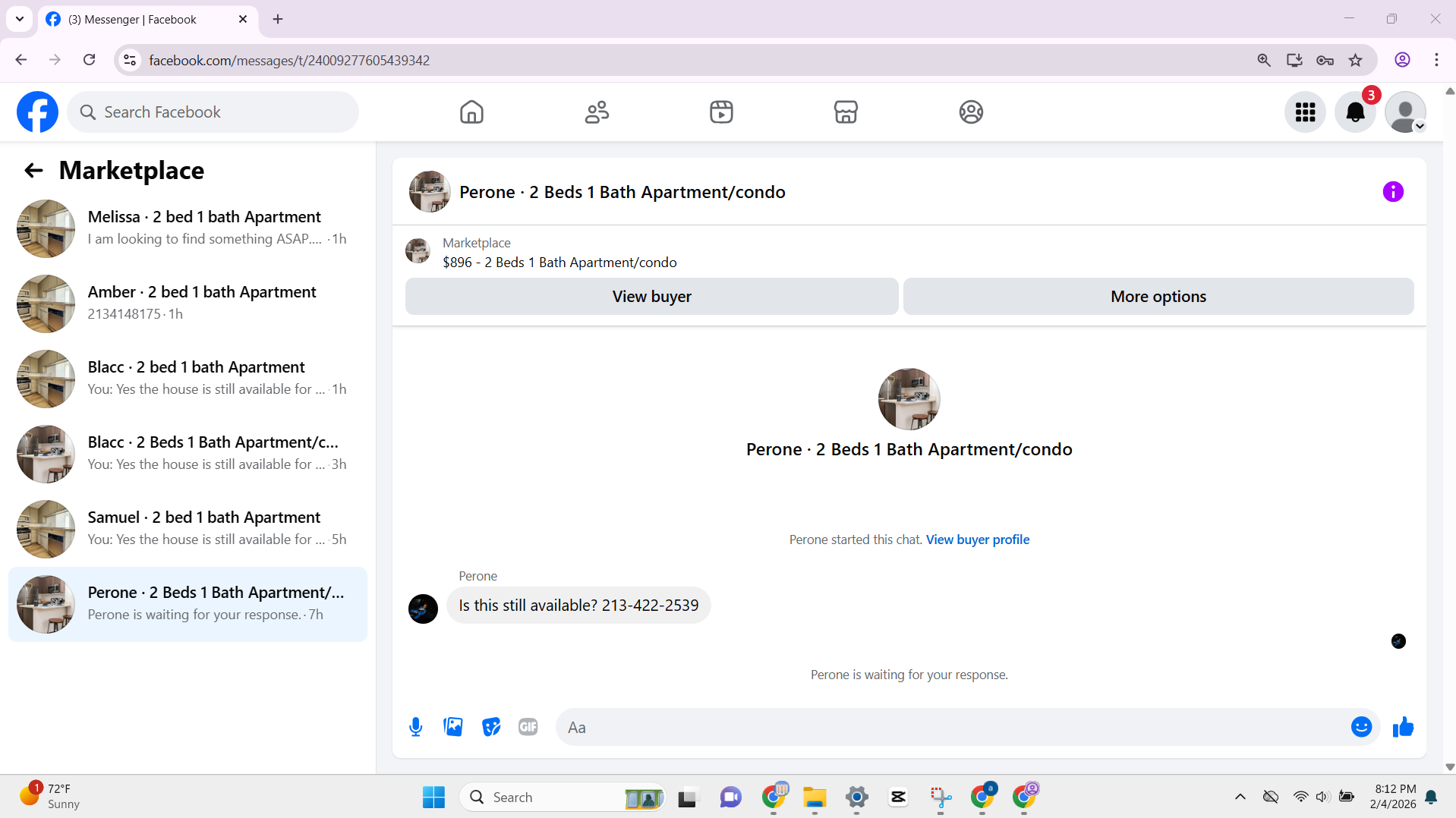Click the $896 listing title under Marketplace
The image size is (1456, 818).
(x=559, y=263)
